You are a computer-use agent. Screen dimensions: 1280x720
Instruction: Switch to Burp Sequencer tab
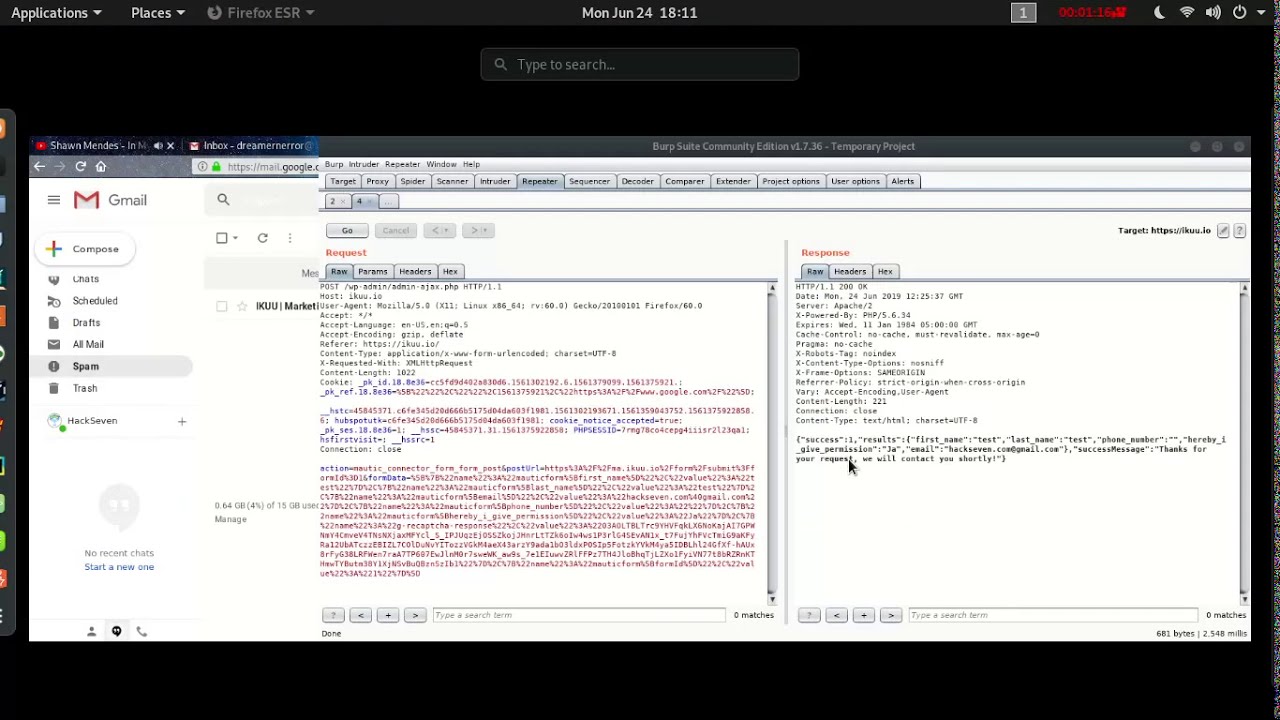[x=589, y=182]
